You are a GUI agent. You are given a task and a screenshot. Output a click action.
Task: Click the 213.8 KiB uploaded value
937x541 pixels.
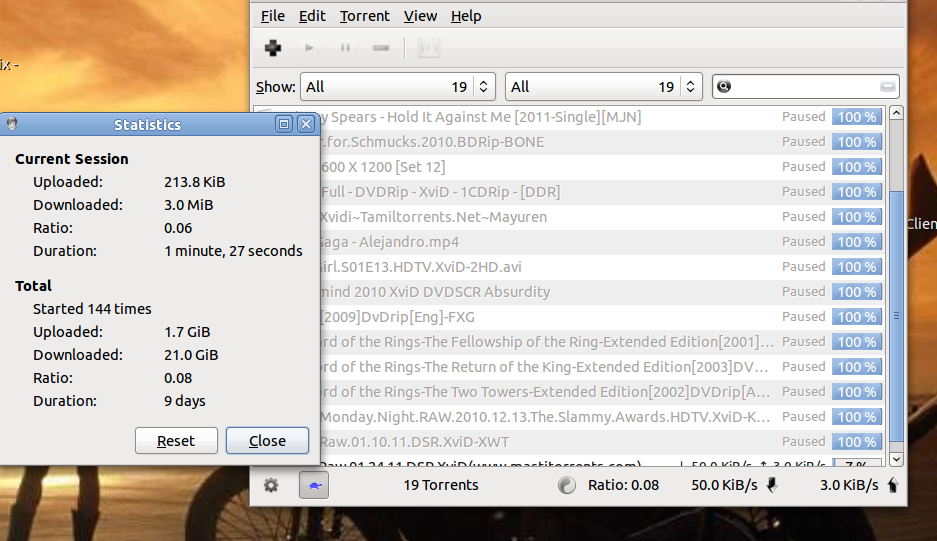[195, 182]
